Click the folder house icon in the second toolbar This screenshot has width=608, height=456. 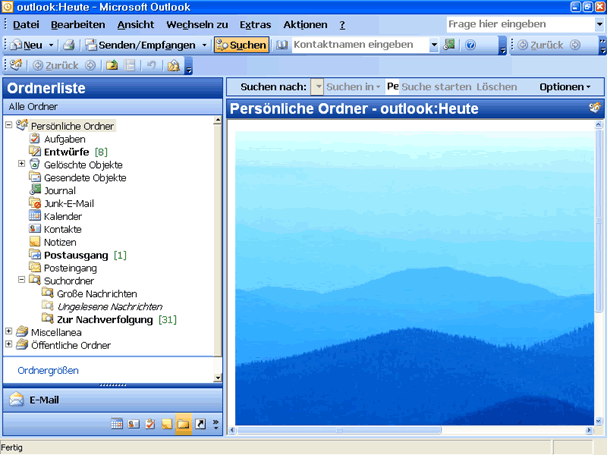click(x=173, y=66)
